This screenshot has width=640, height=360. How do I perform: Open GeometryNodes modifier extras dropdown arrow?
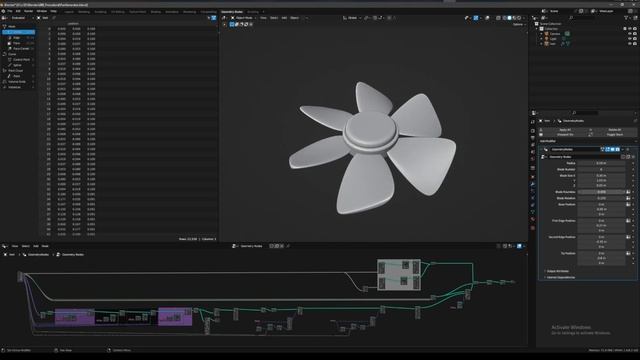tap(623, 149)
